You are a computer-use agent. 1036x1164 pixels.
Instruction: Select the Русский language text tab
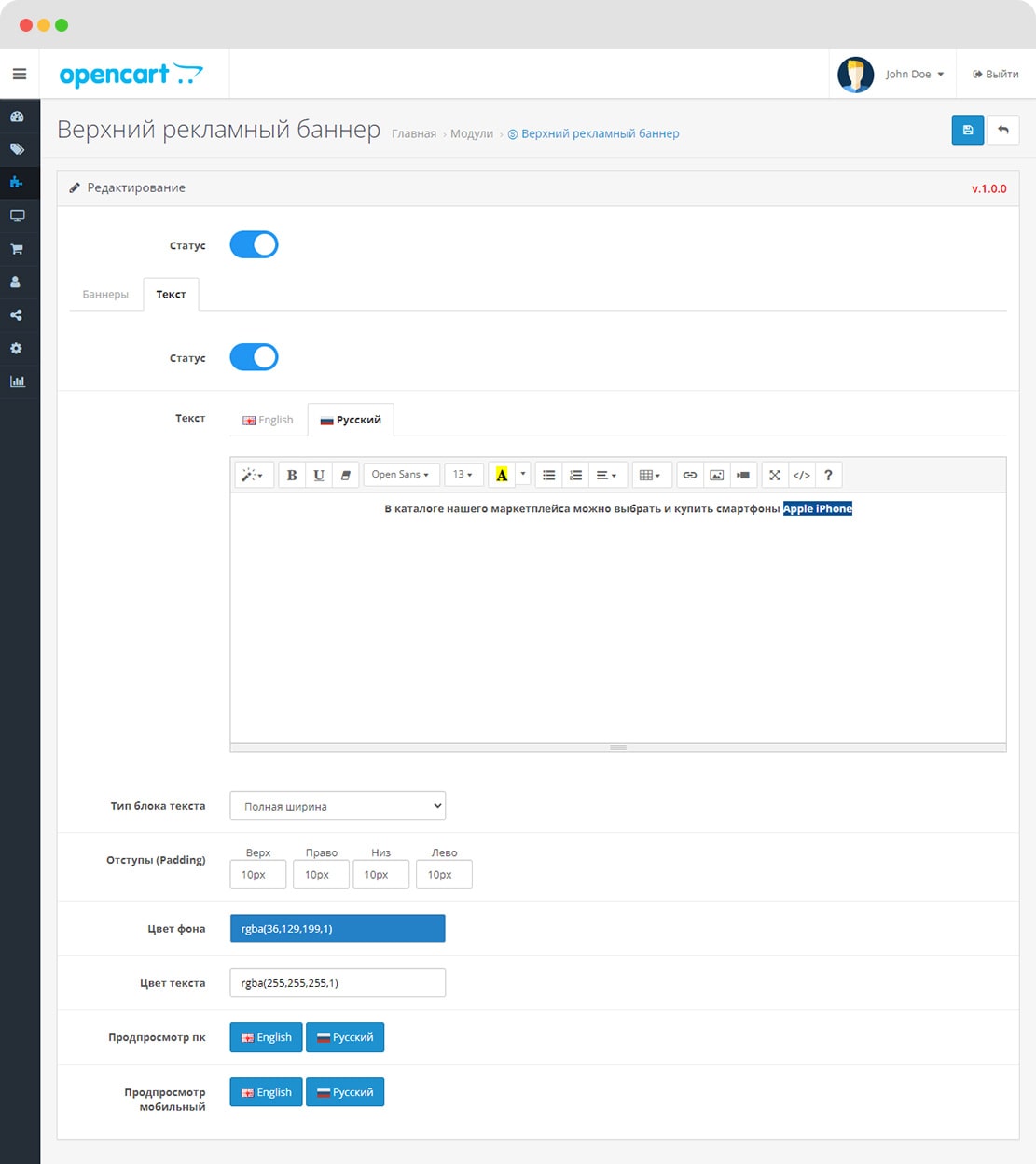click(x=351, y=420)
